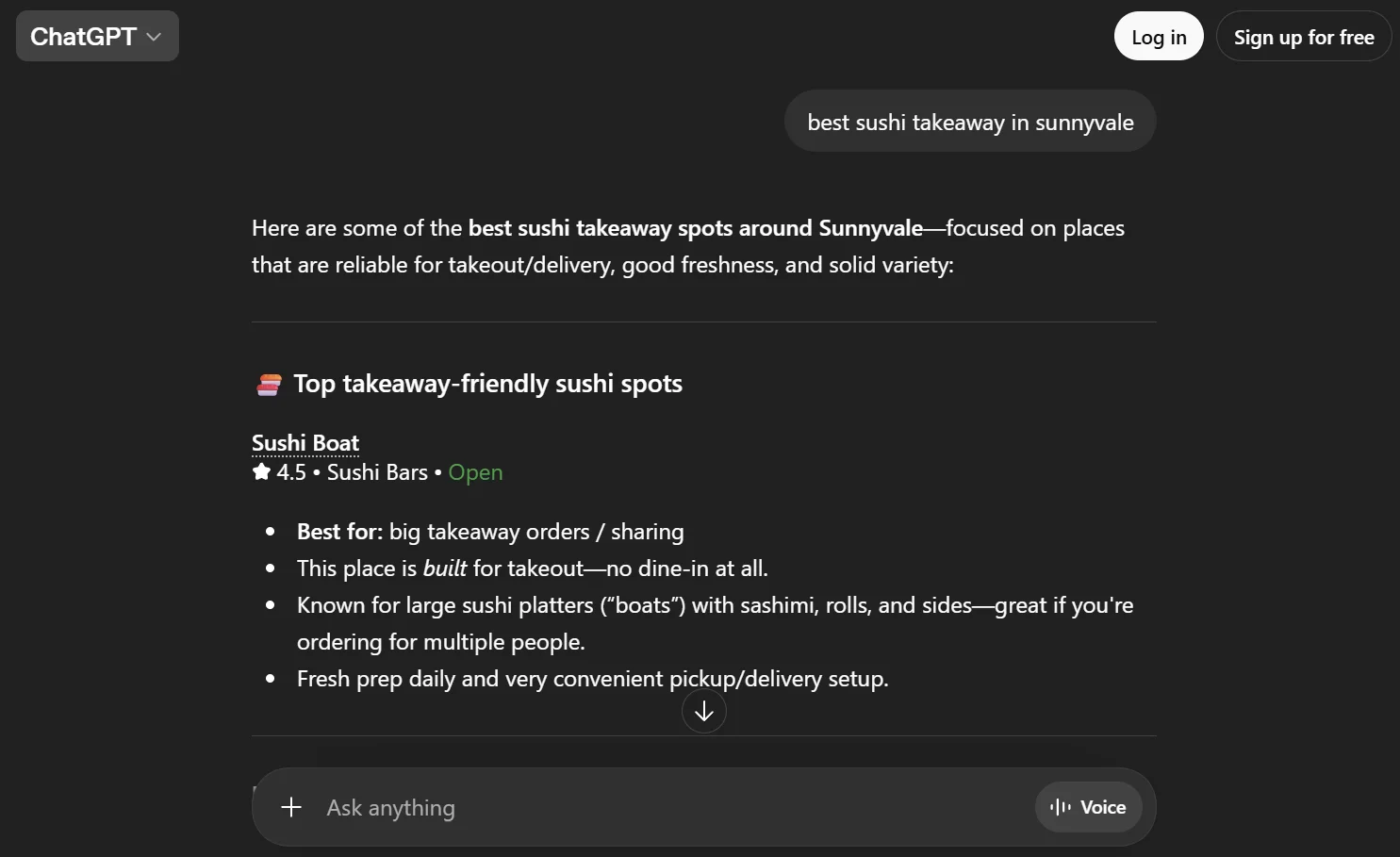Screen dimensions: 1400x857
Task: Click the scroll-to-bottom down arrow
Action: pyautogui.click(x=703, y=712)
